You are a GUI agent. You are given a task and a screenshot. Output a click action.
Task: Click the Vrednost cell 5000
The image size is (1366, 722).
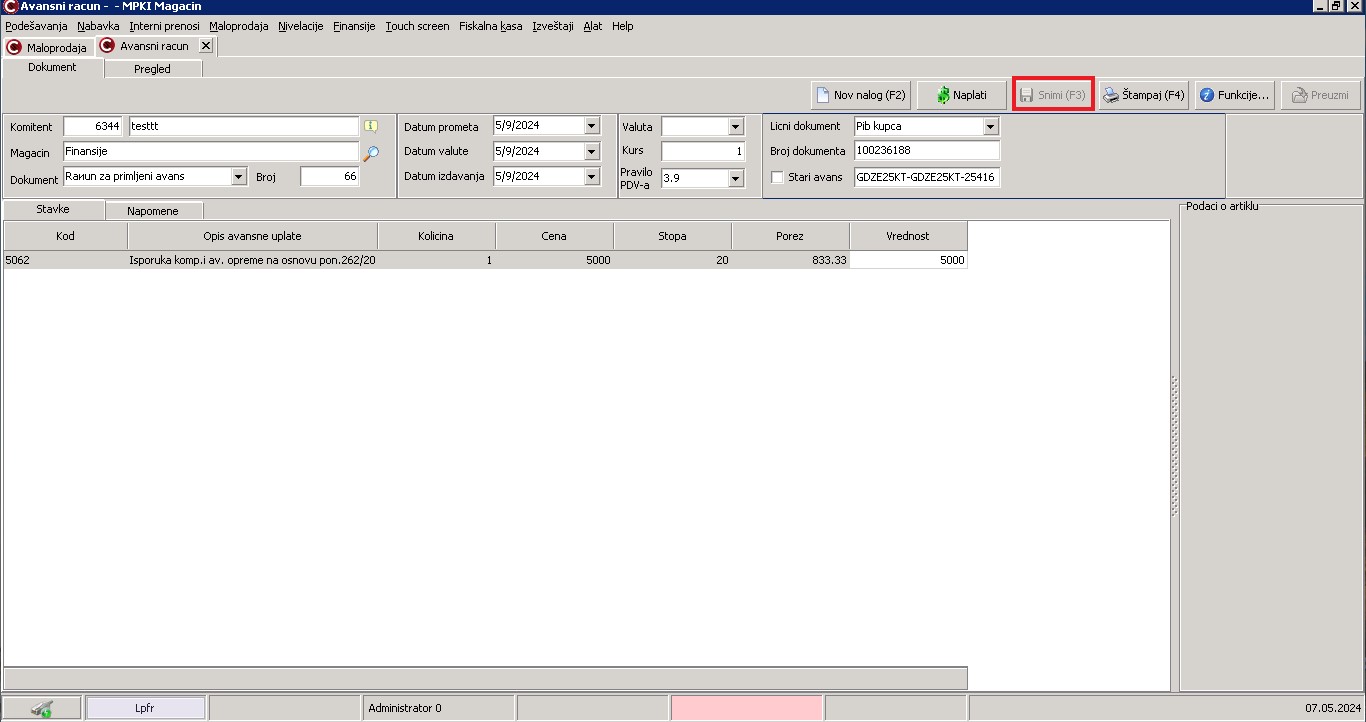pos(908,260)
